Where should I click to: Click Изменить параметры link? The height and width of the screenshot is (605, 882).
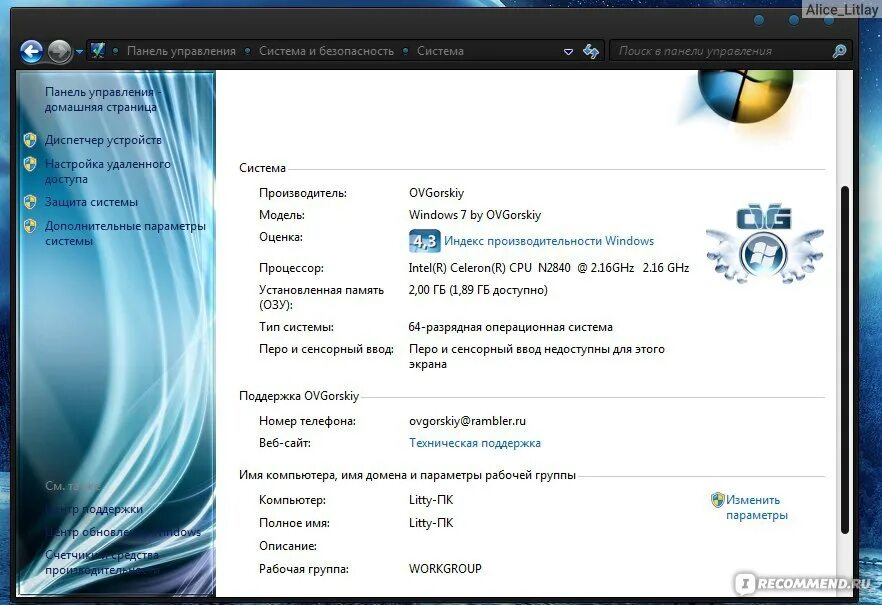point(757,507)
